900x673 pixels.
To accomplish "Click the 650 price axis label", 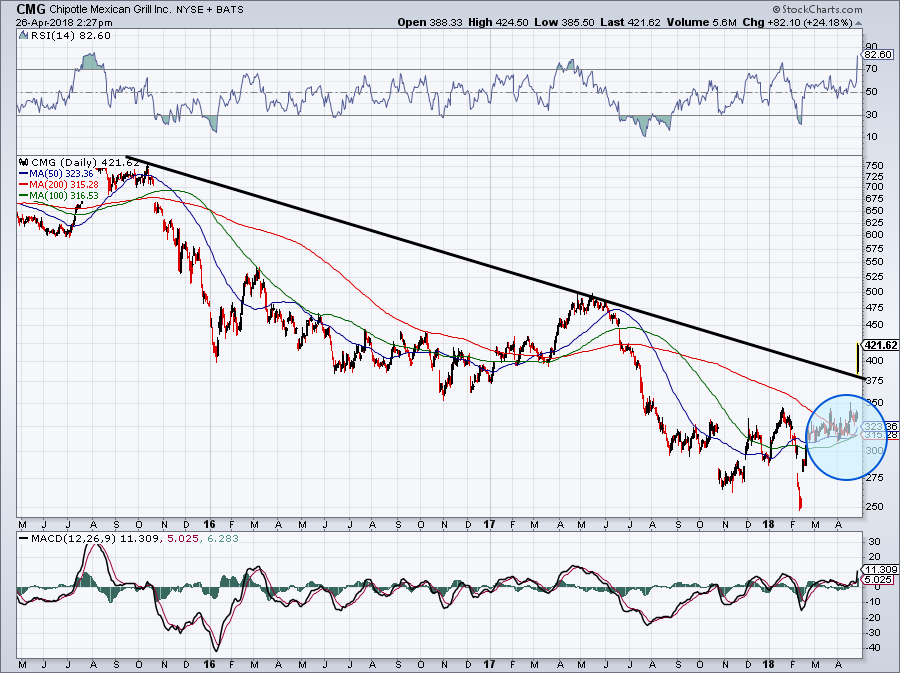I will click(874, 210).
